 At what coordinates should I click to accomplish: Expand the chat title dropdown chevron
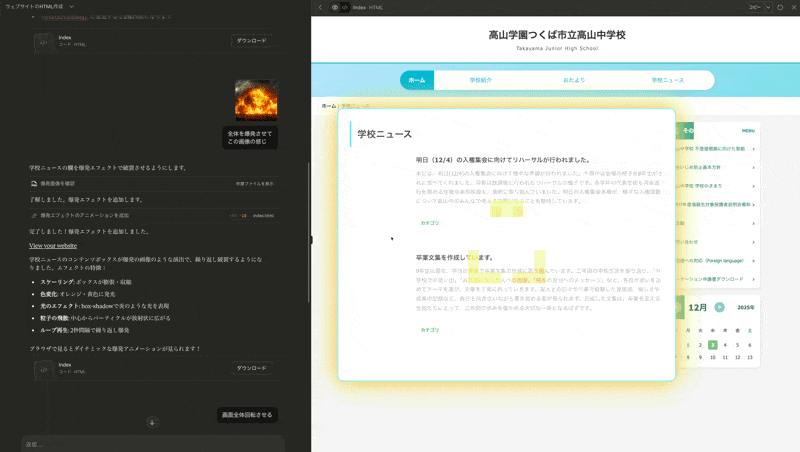71,7
